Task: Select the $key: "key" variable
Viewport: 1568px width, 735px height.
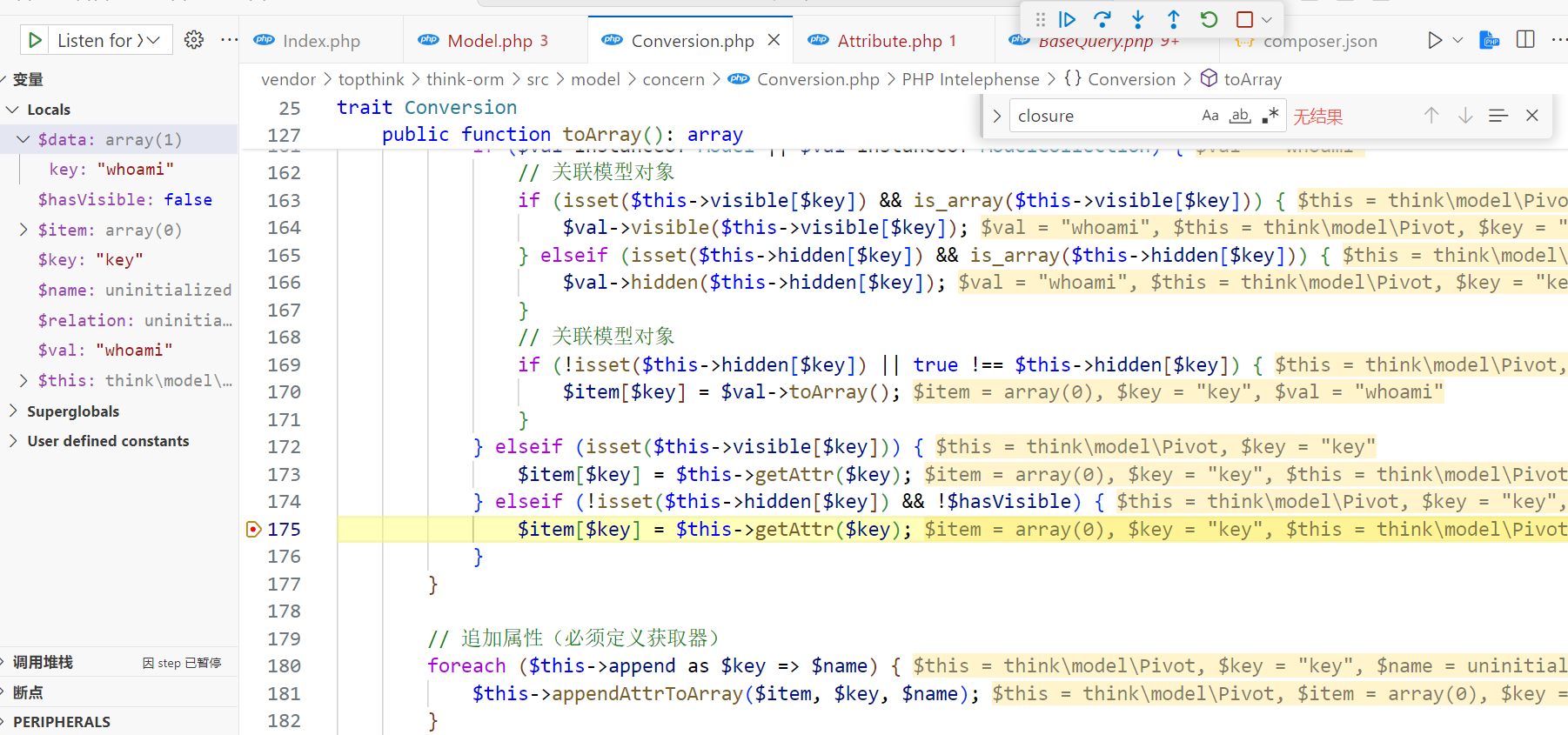Action: click(x=119, y=260)
